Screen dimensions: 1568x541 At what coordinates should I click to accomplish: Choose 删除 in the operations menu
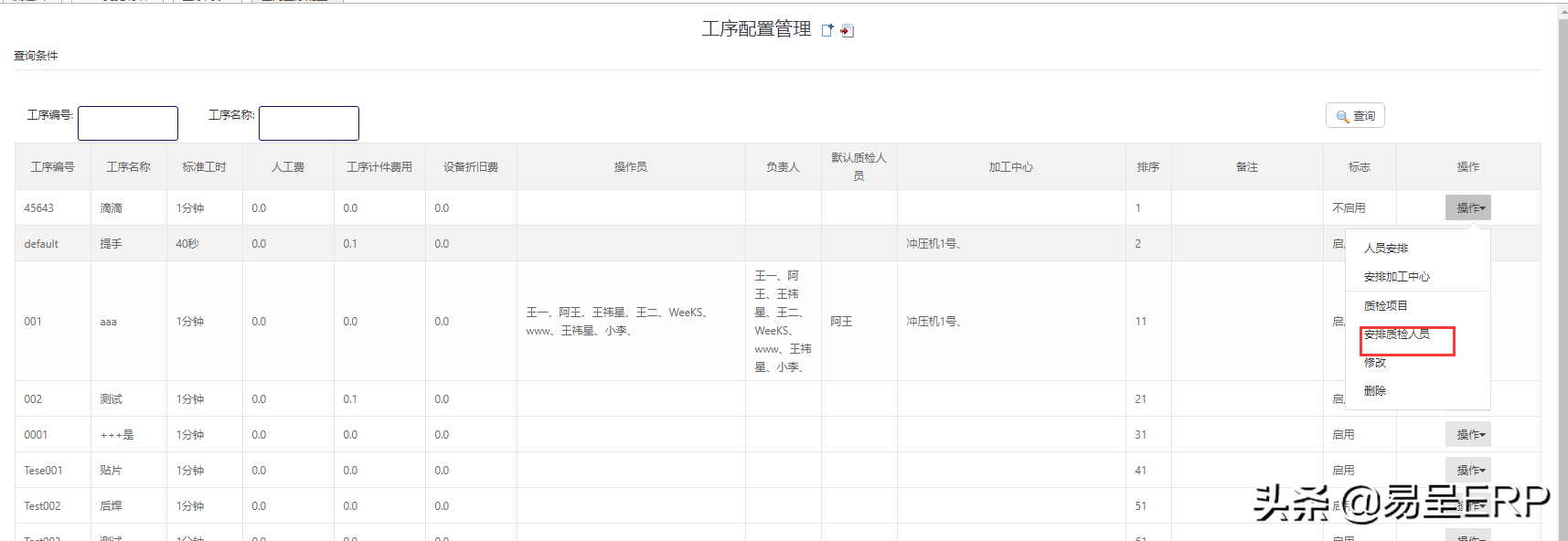[1375, 391]
